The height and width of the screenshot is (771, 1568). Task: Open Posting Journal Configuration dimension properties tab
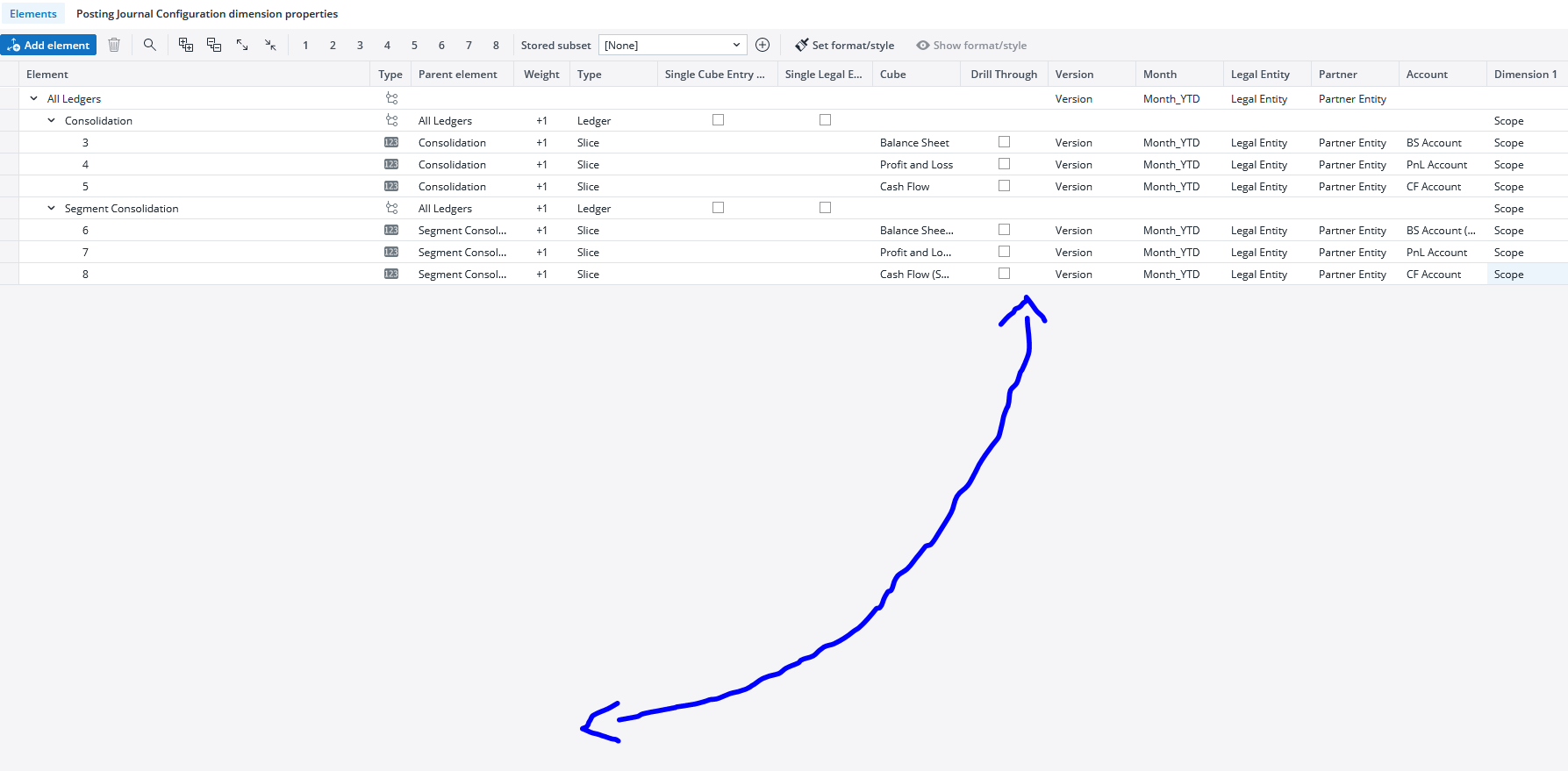pos(207,14)
